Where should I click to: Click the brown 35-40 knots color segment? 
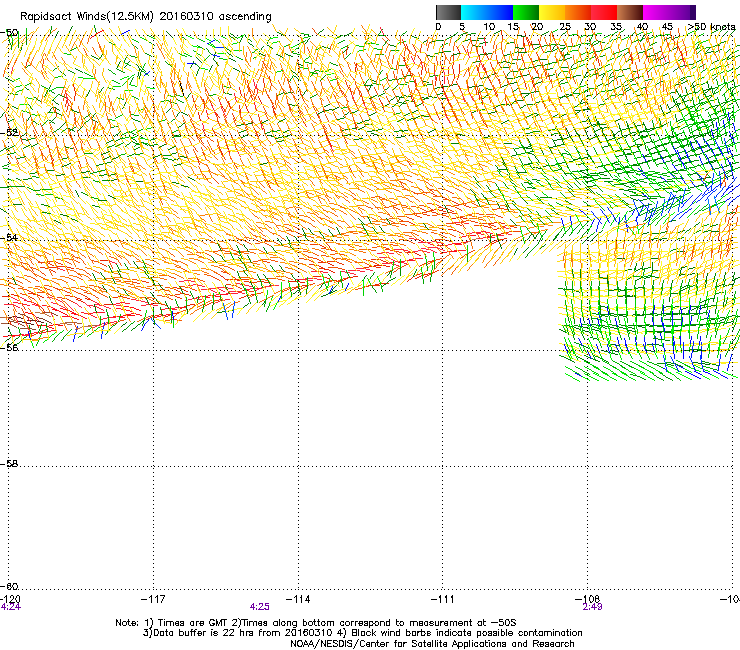[630, 12]
